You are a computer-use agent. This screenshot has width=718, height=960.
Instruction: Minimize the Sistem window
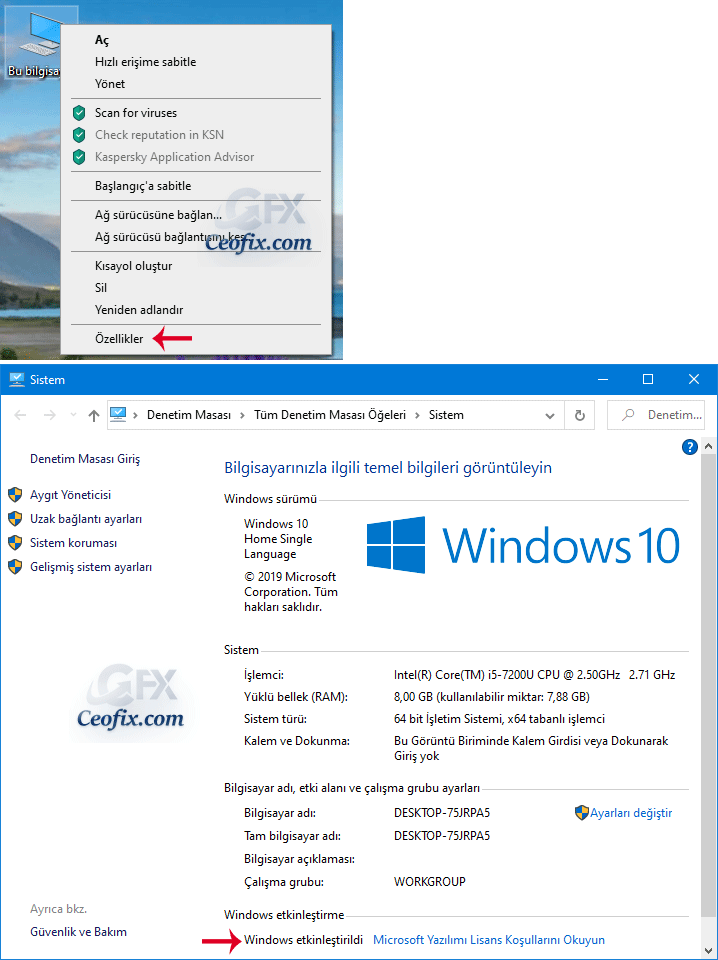tap(603, 380)
